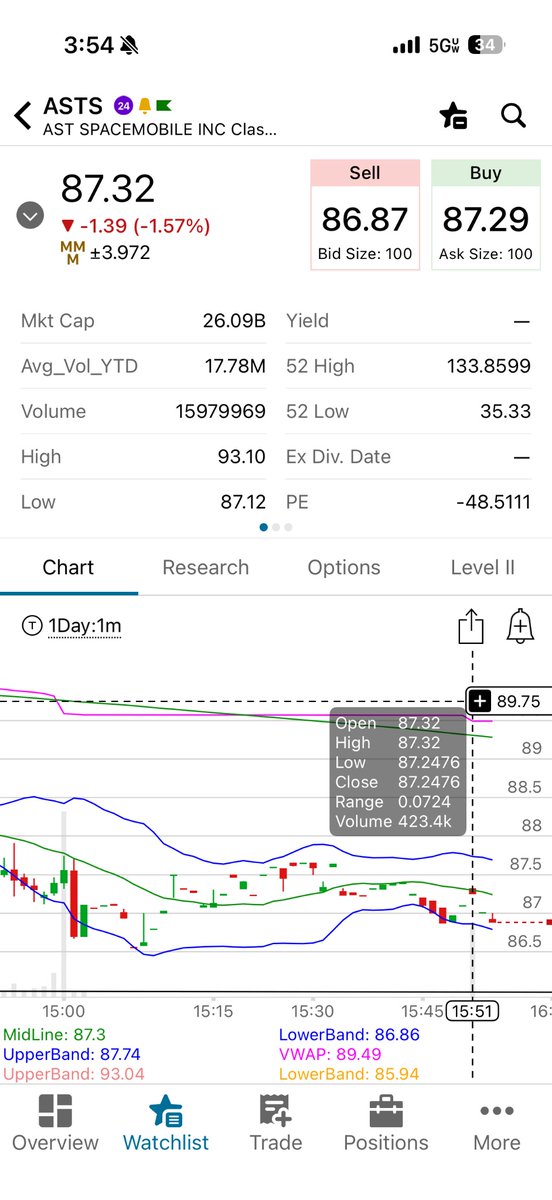This screenshot has height=1200, width=552.
Task: Switch to the Options tab
Action: pos(344,567)
